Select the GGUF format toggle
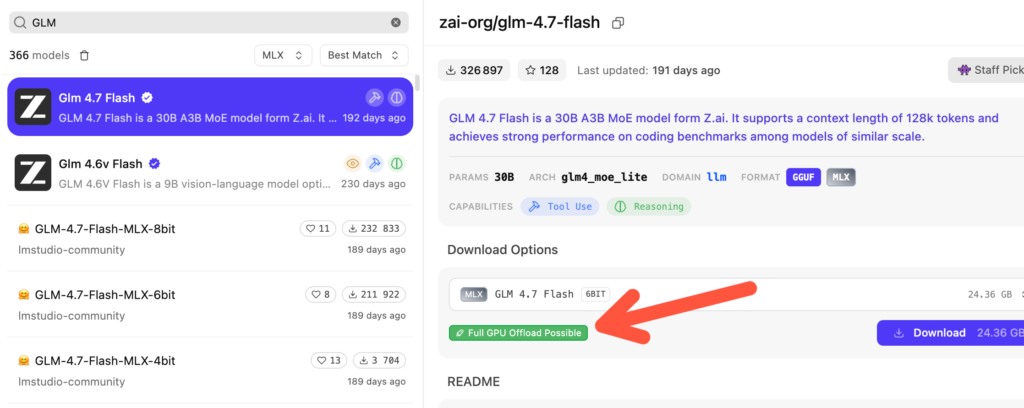The height and width of the screenshot is (408, 1024). [804, 177]
